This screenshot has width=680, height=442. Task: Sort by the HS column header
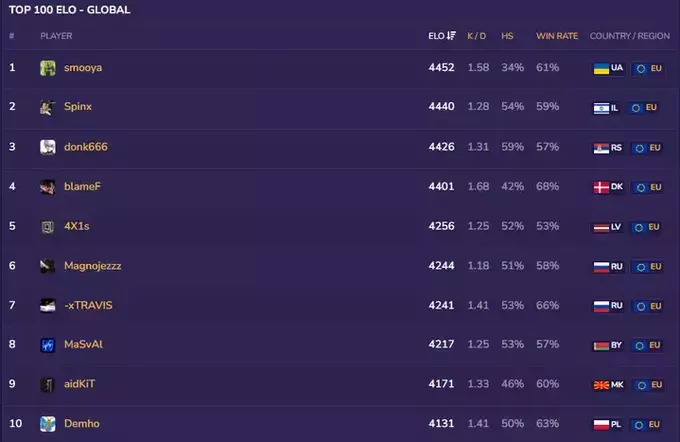tap(507, 36)
